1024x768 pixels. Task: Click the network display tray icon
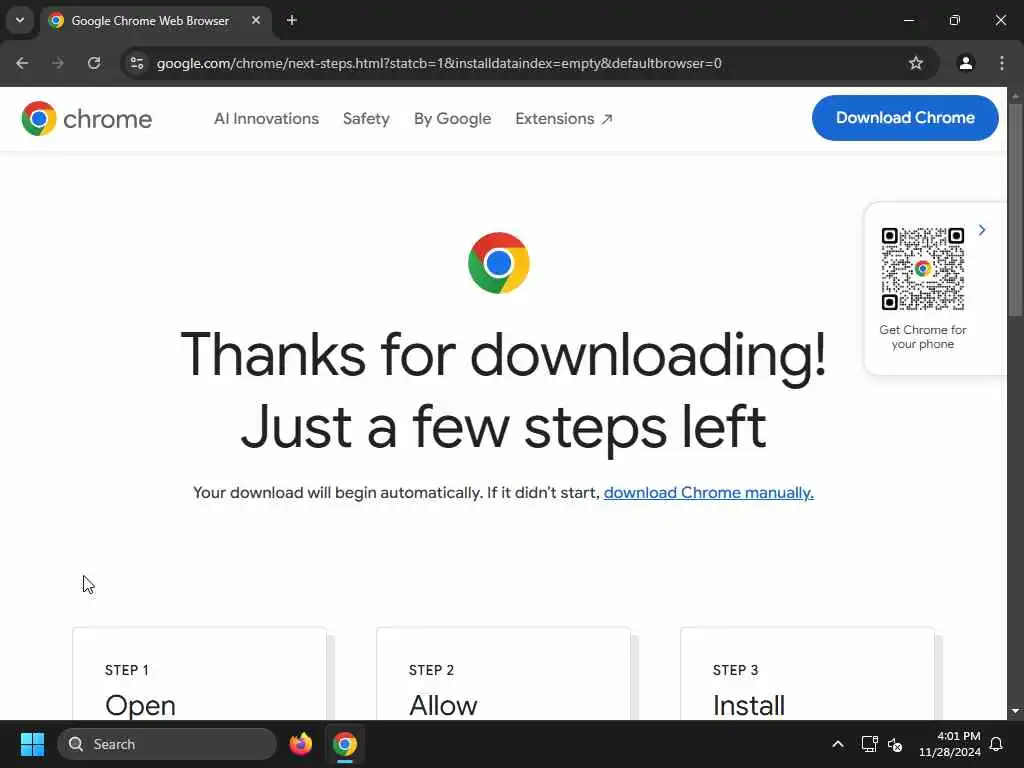coord(869,744)
